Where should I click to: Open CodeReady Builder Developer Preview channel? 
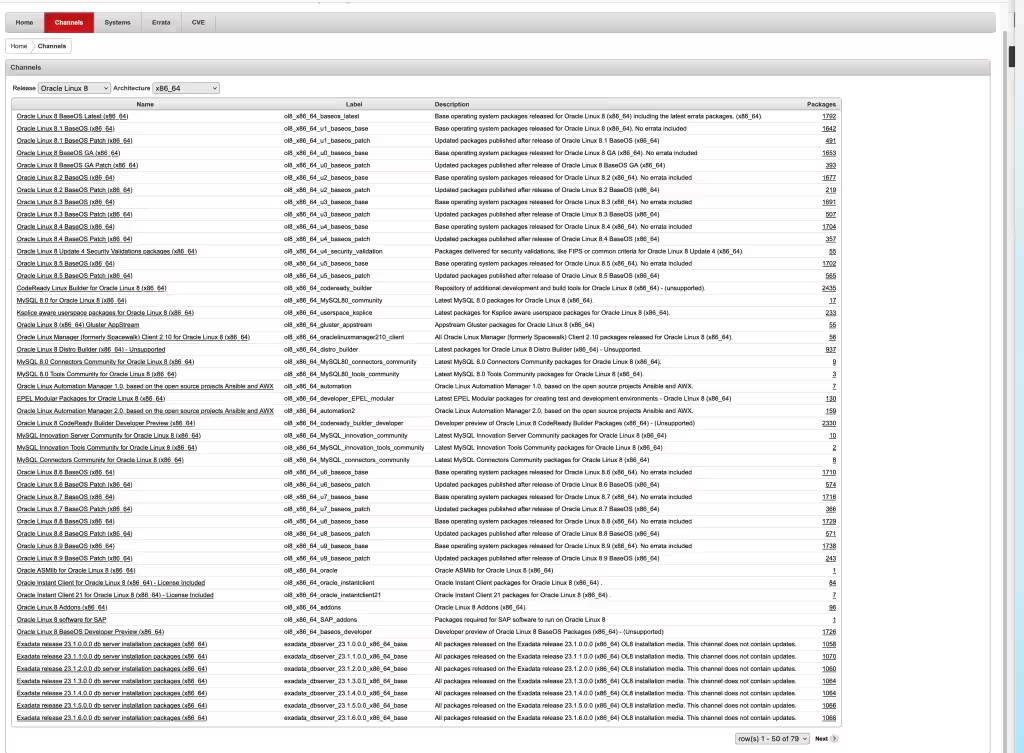click(x=106, y=423)
